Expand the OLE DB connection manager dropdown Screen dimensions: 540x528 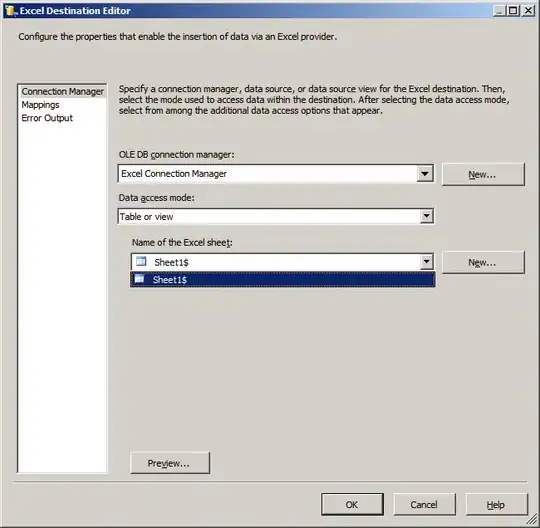coord(425,174)
